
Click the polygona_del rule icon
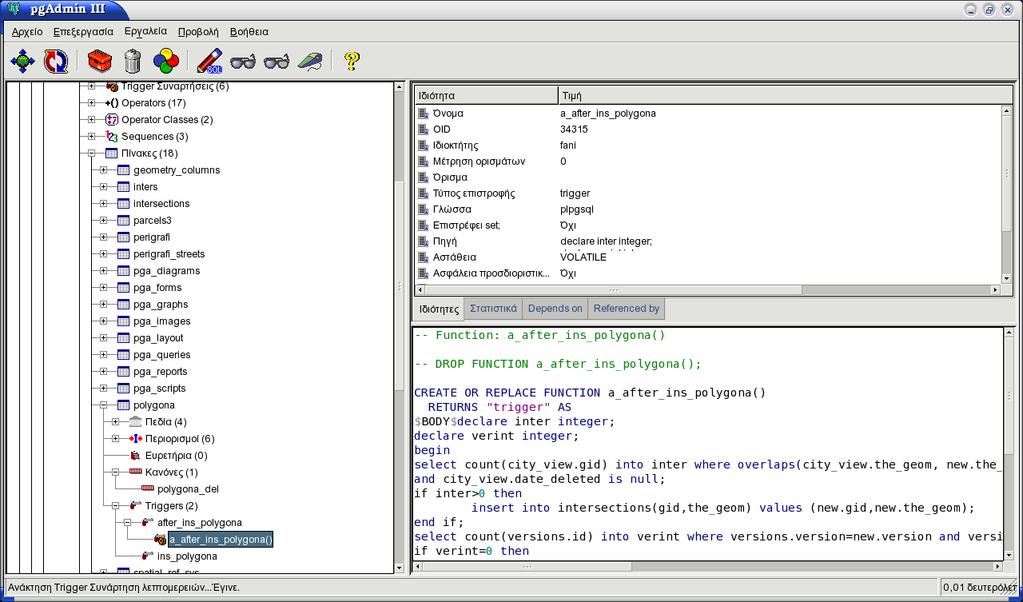click(x=147, y=489)
